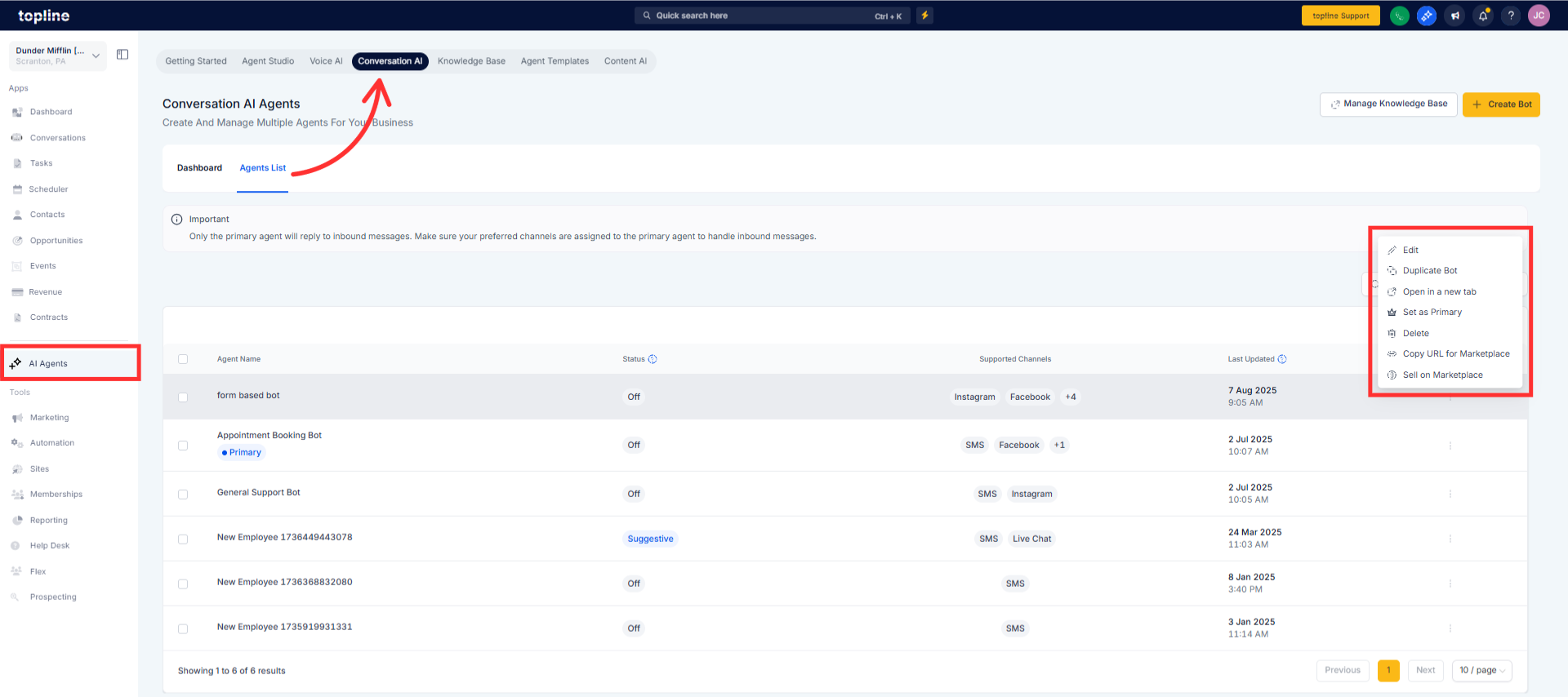
Task: Choose Sell on Marketplace
Action: pyautogui.click(x=1450, y=375)
